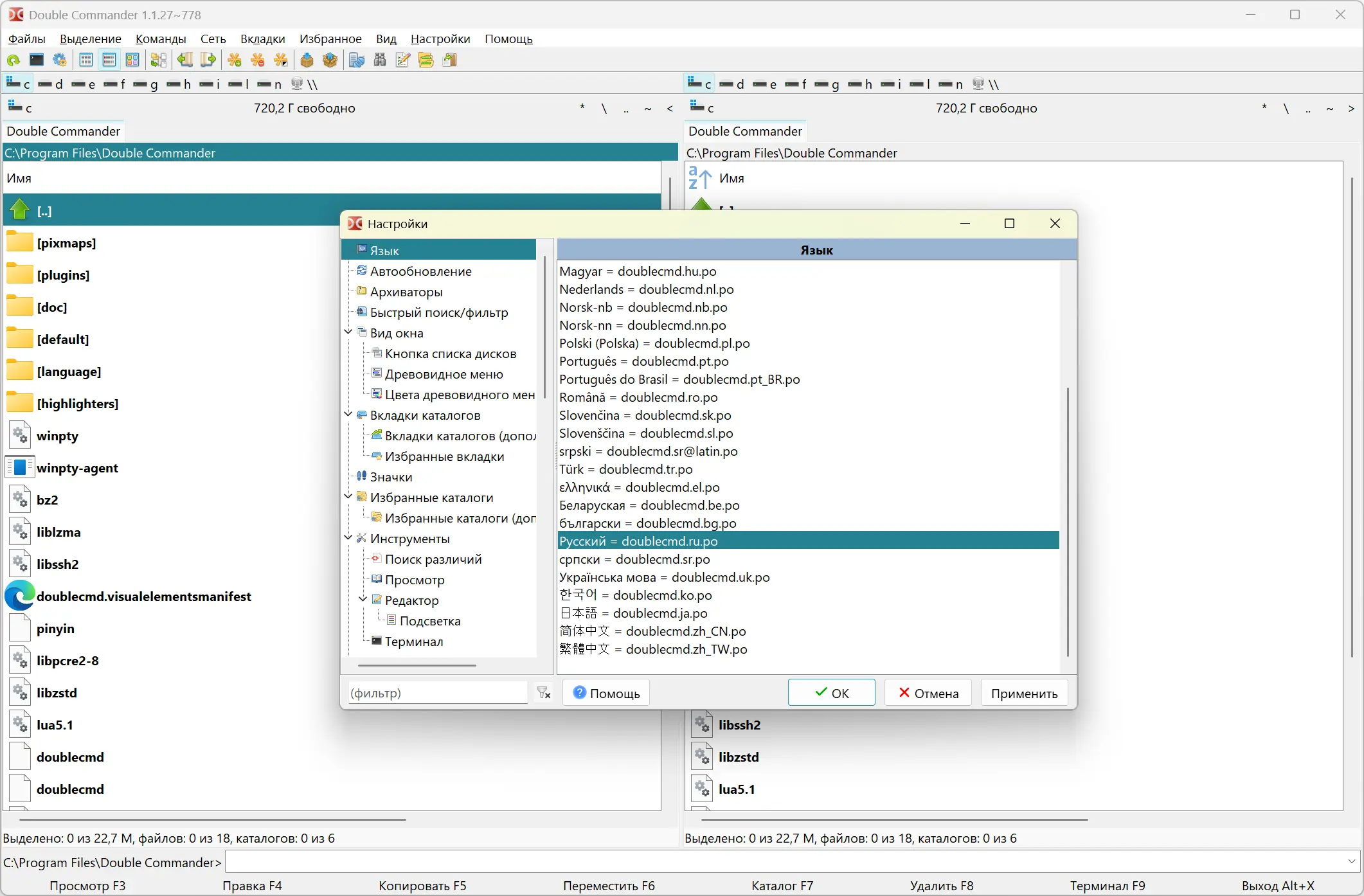Open the command line history dropdown
1364x896 pixels.
(1351, 862)
